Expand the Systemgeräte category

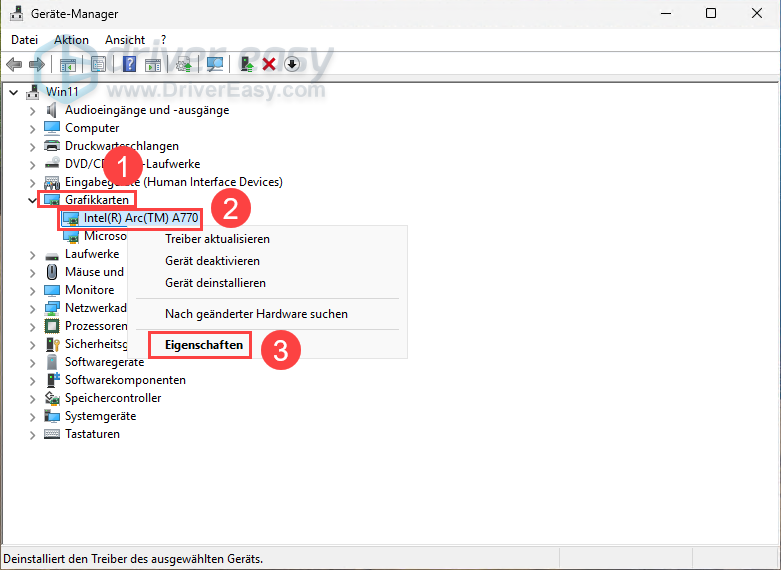[x=32, y=417]
